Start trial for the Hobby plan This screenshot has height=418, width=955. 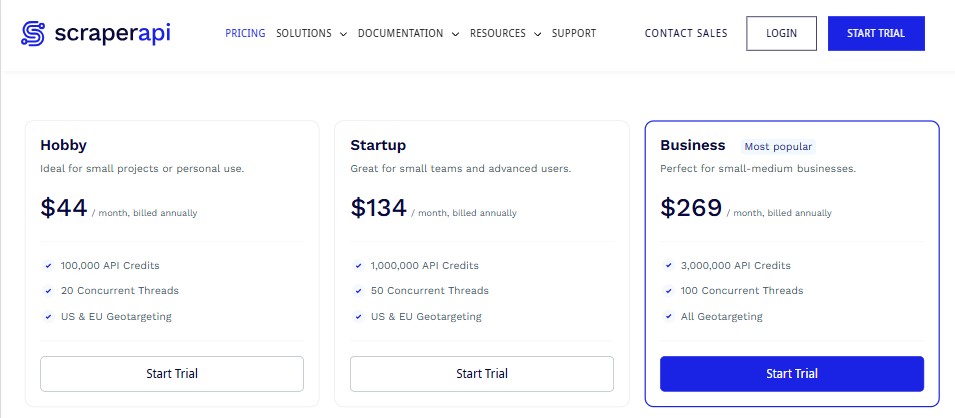[172, 374]
